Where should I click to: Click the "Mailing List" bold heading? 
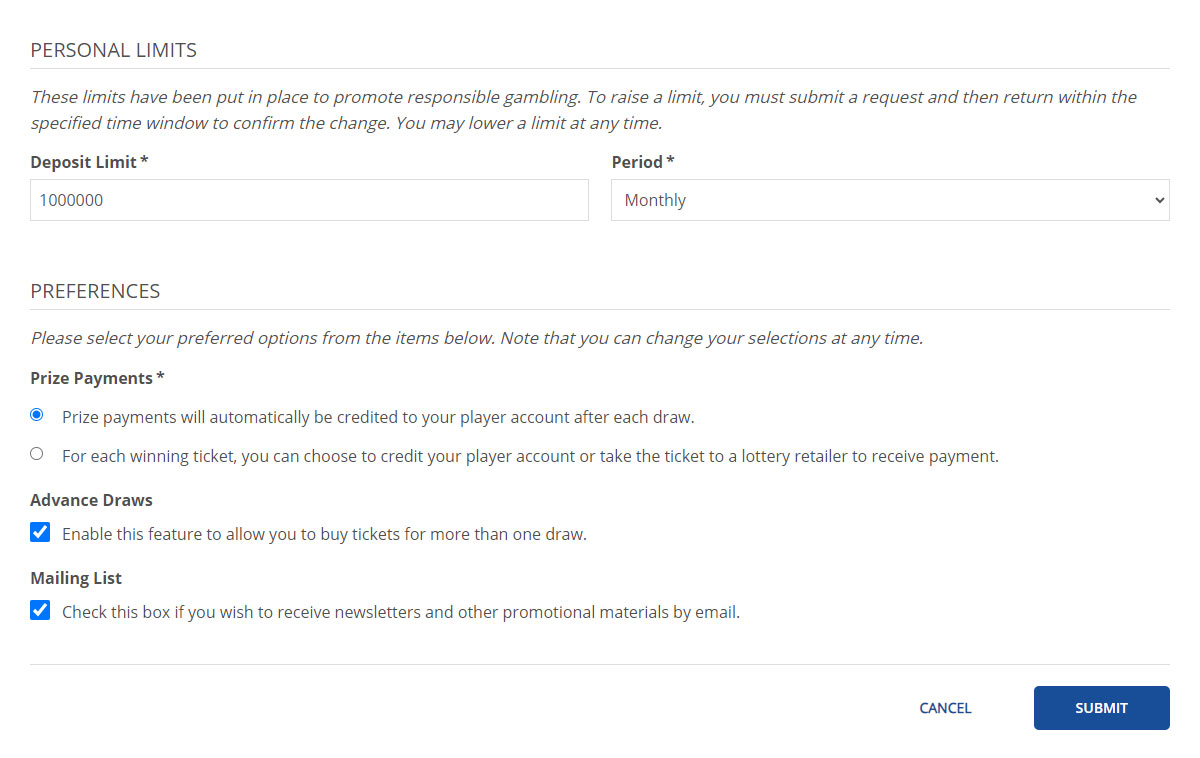[x=76, y=578]
